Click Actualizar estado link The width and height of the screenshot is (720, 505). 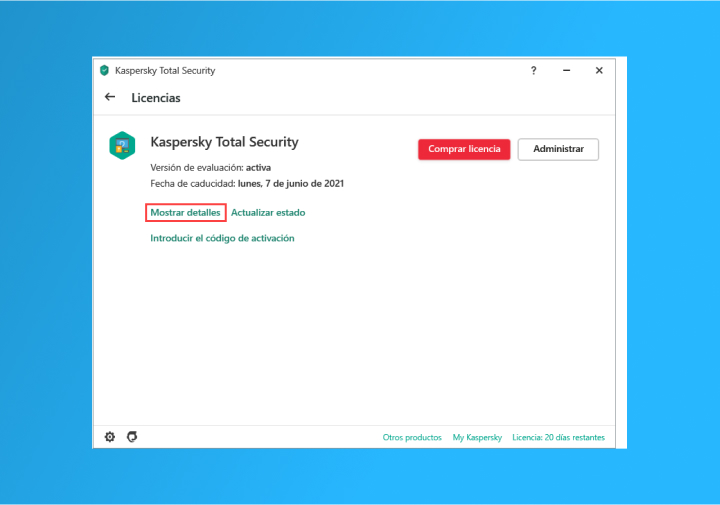point(268,213)
